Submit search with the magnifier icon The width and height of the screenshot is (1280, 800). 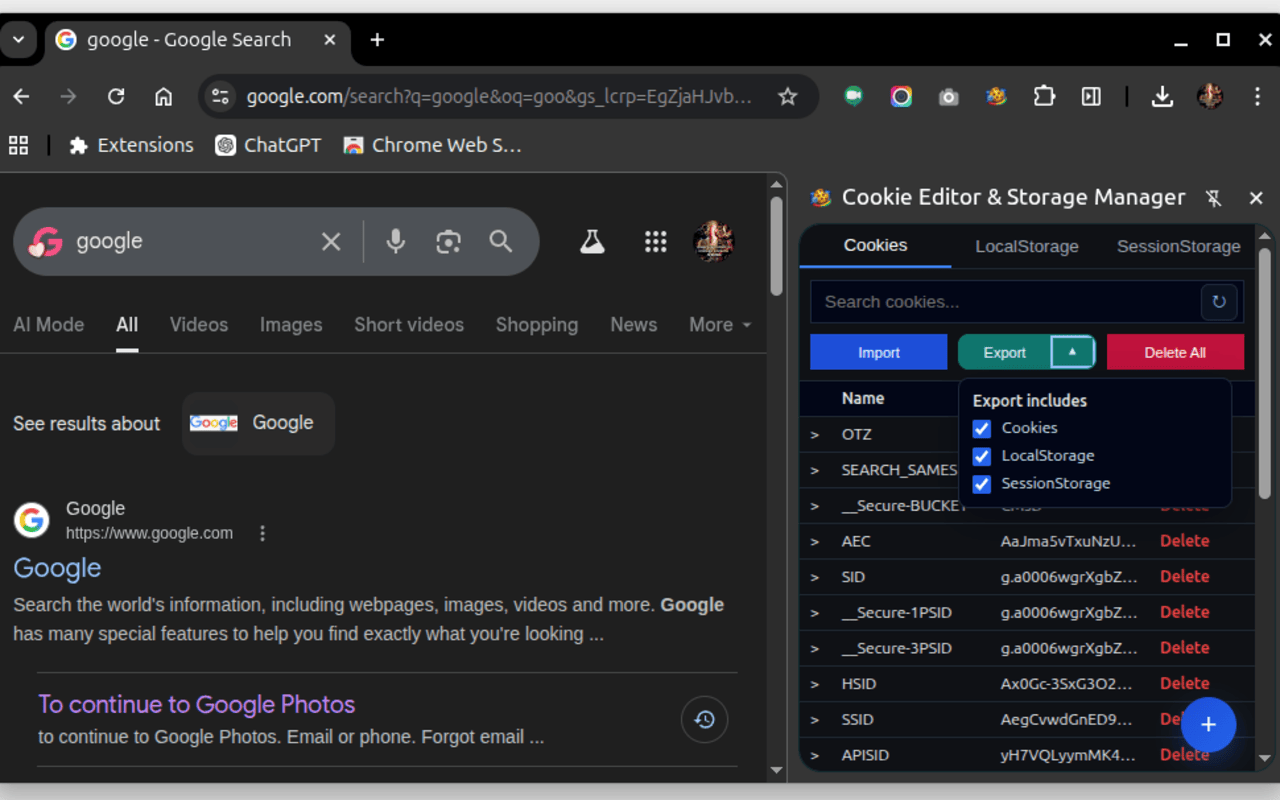[500, 241]
